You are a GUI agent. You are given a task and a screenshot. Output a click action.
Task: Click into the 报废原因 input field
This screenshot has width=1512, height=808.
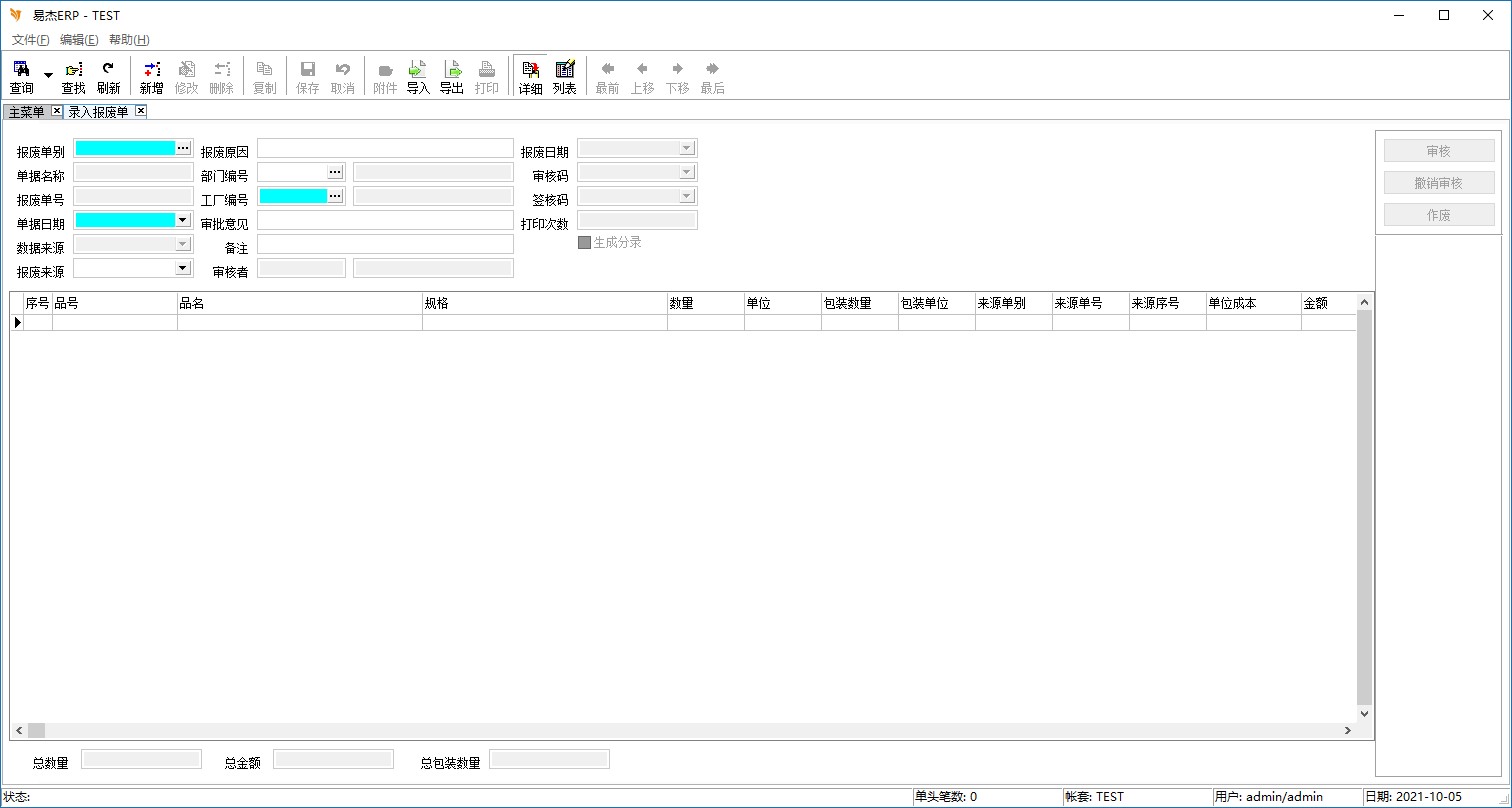click(385, 148)
